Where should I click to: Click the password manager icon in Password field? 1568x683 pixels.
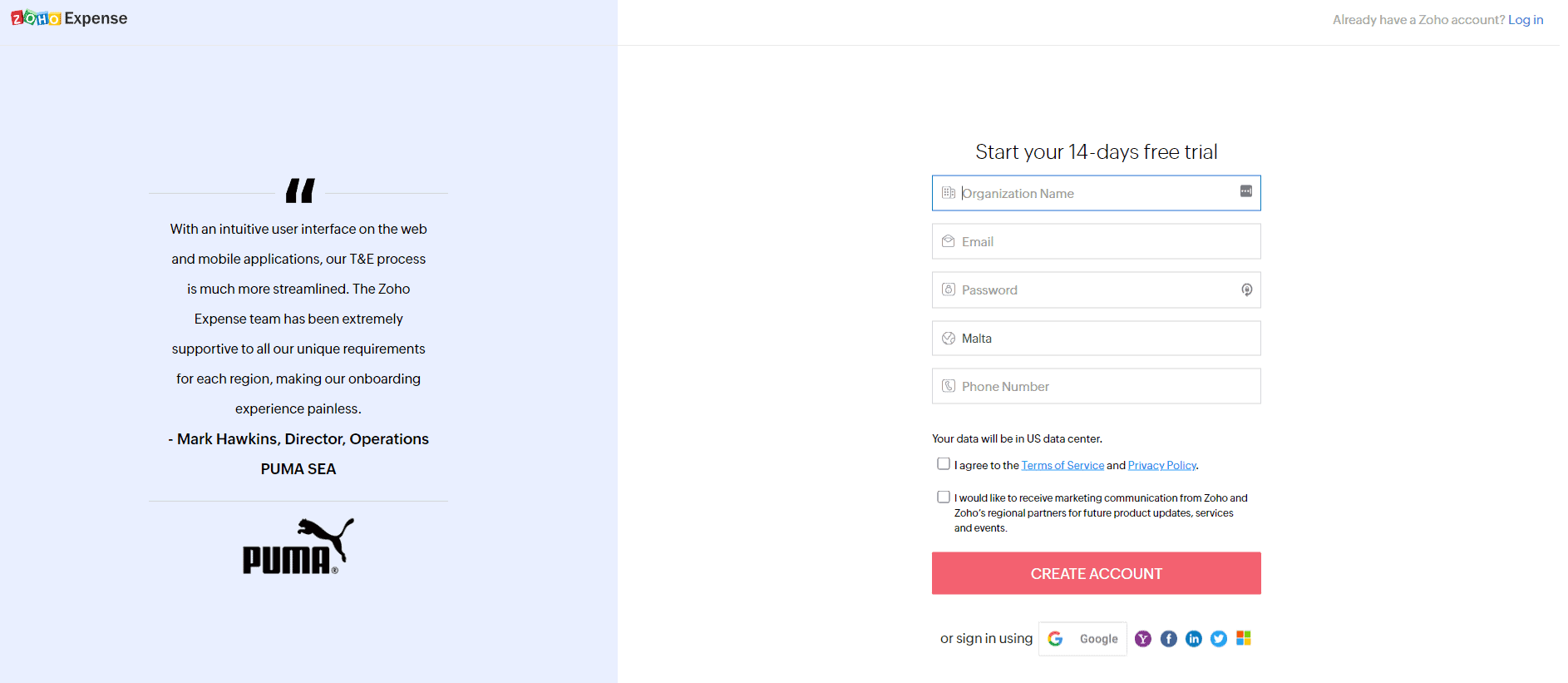click(x=1246, y=290)
